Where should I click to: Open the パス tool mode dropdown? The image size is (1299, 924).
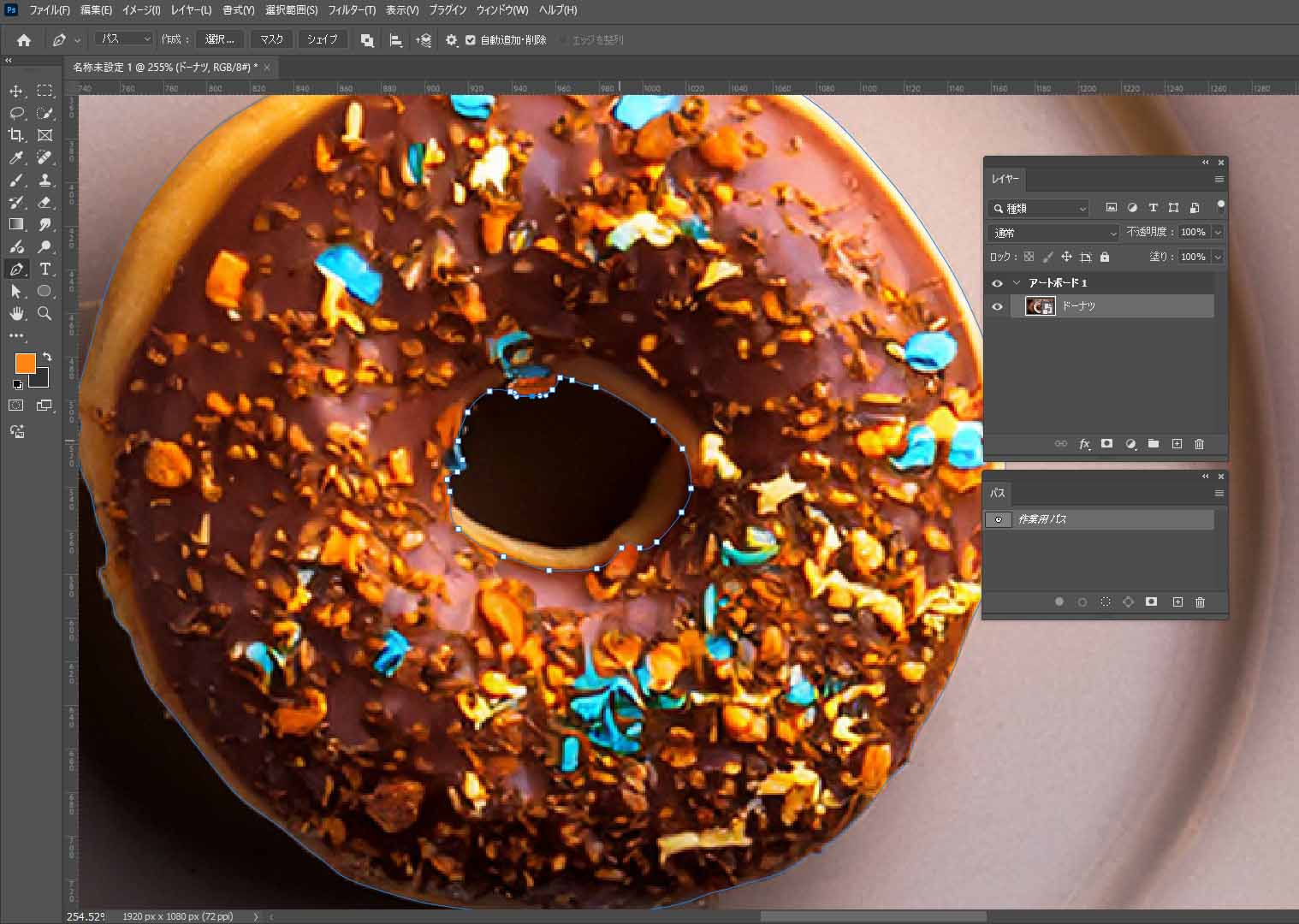(x=124, y=39)
